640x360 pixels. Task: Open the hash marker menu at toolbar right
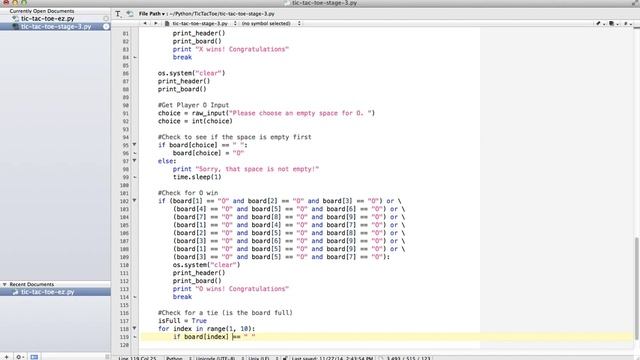coord(627,24)
